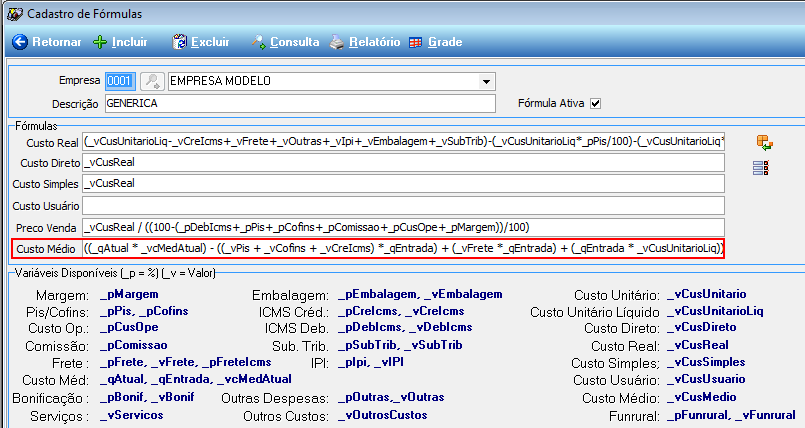Click the _pSubTrib, _vSubTrib link
The image size is (805, 428).
[400, 345]
